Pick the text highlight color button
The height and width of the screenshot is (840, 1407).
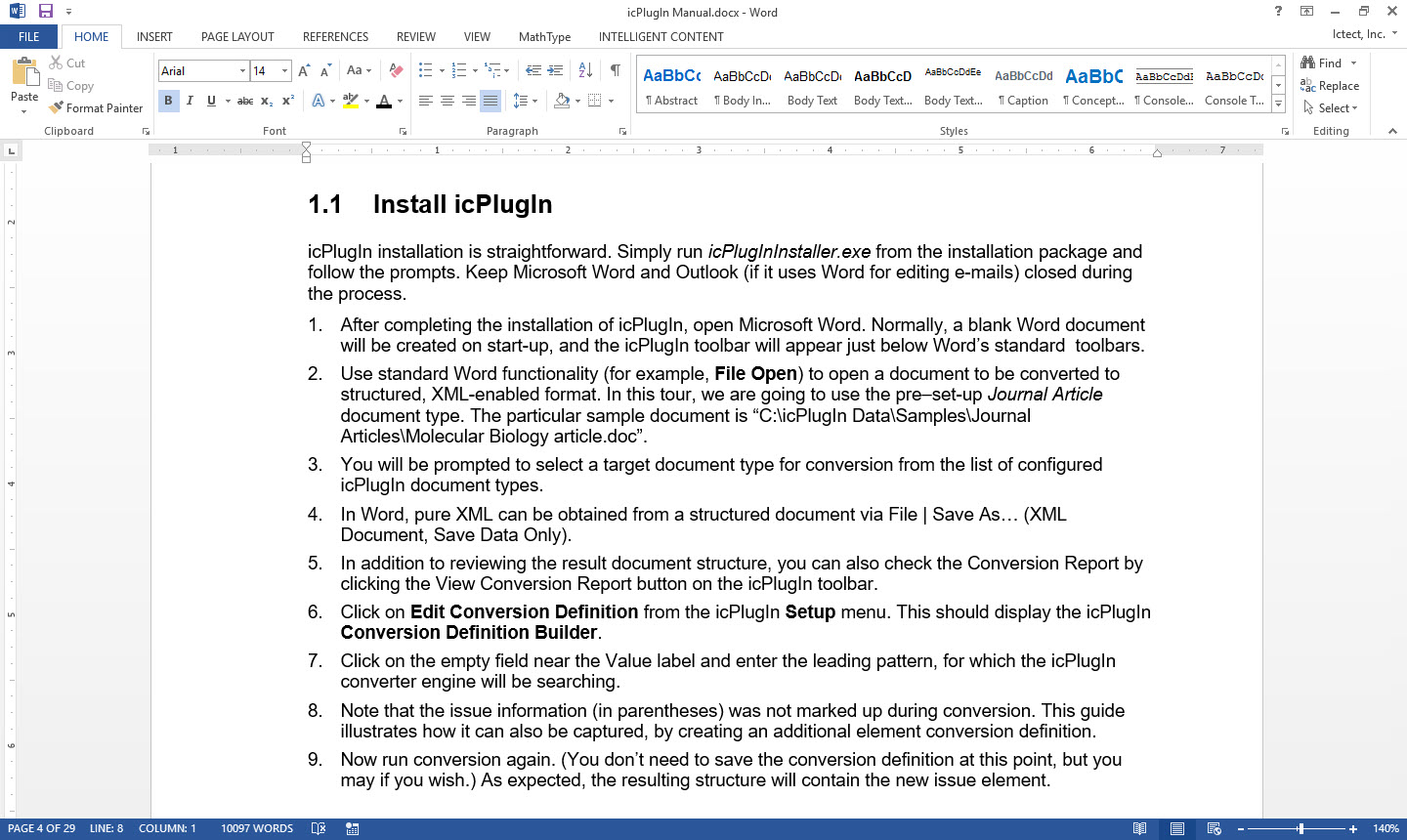(x=351, y=101)
